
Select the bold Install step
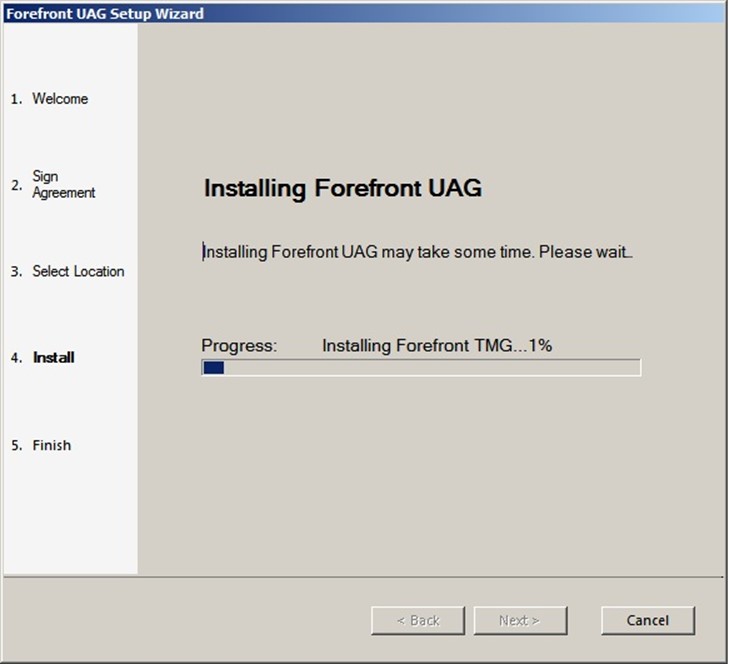(x=53, y=357)
